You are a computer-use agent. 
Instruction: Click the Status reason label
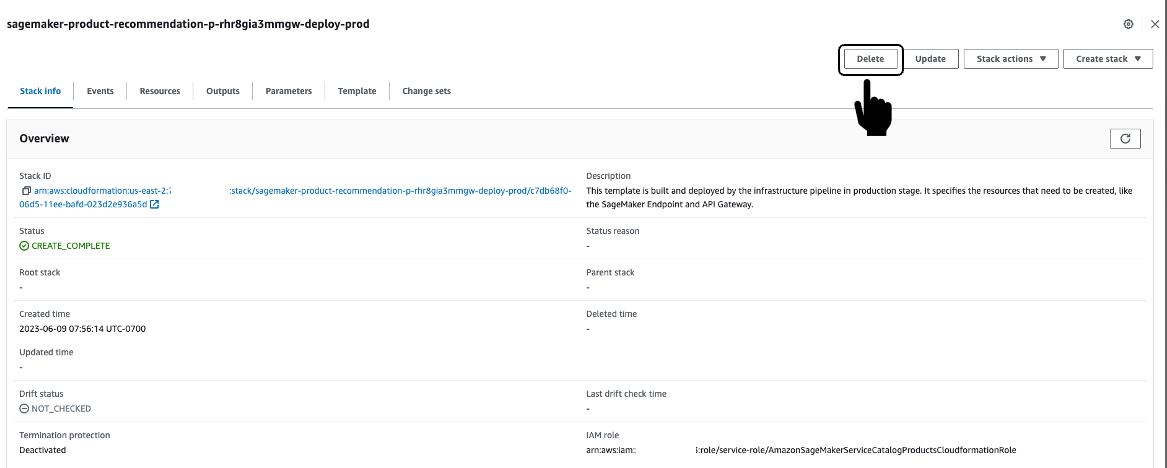coord(613,231)
